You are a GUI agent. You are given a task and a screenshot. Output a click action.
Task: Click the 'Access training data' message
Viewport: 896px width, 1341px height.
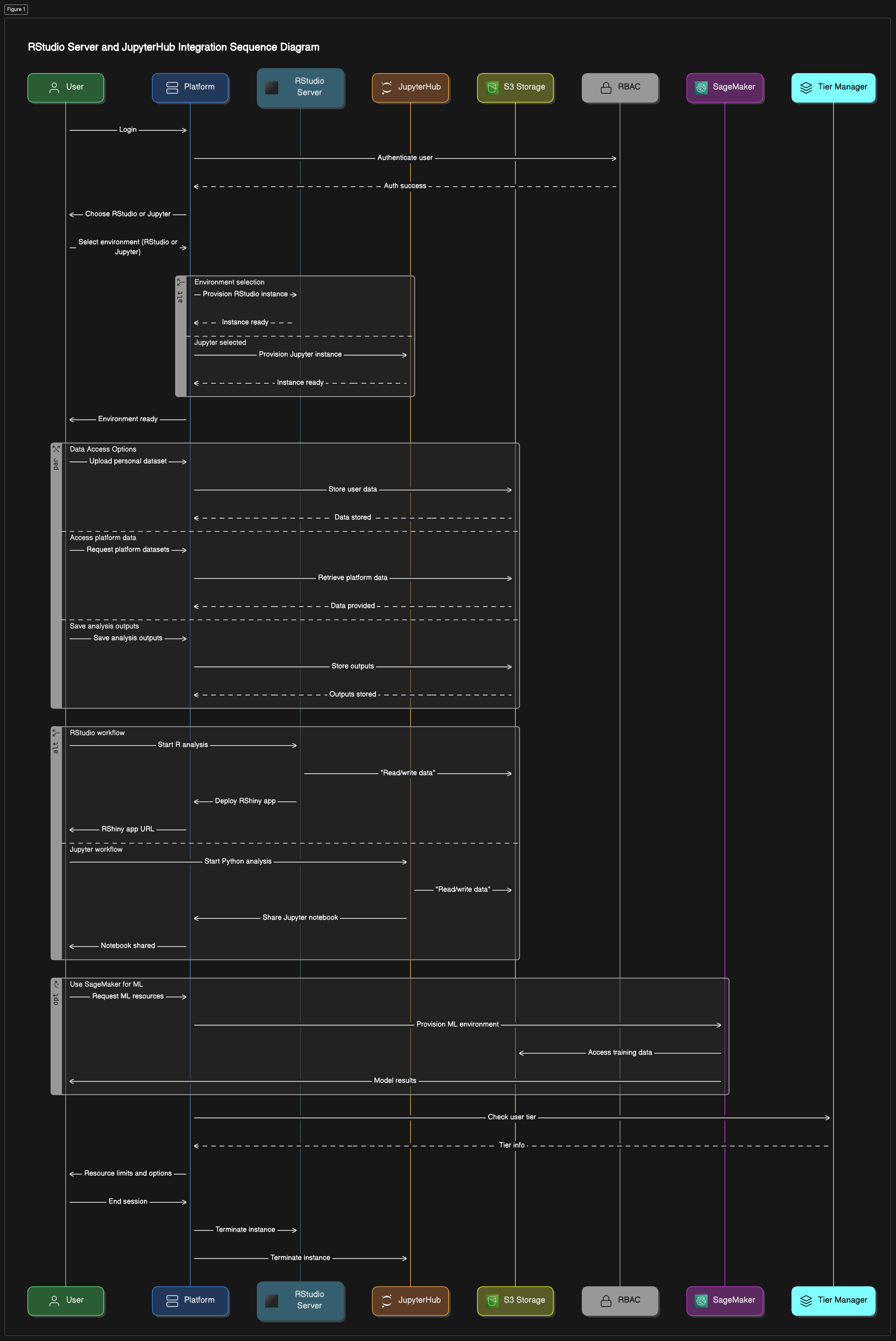pyautogui.click(x=620, y=1052)
